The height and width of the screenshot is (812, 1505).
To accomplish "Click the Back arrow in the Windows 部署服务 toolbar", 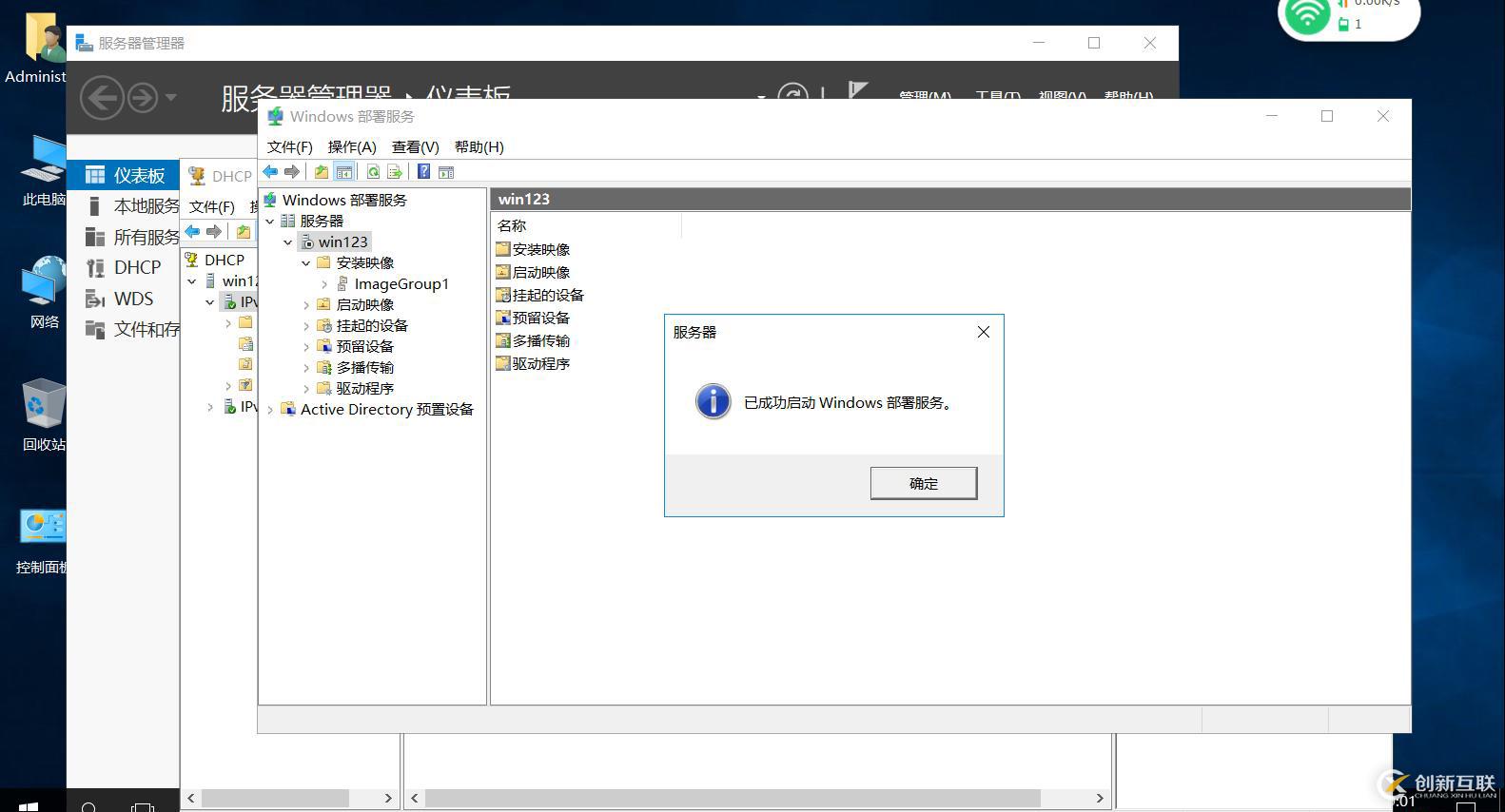I will (271, 172).
